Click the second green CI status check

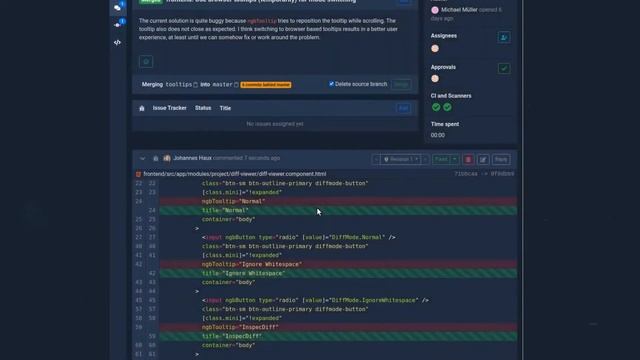[x=447, y=107]
